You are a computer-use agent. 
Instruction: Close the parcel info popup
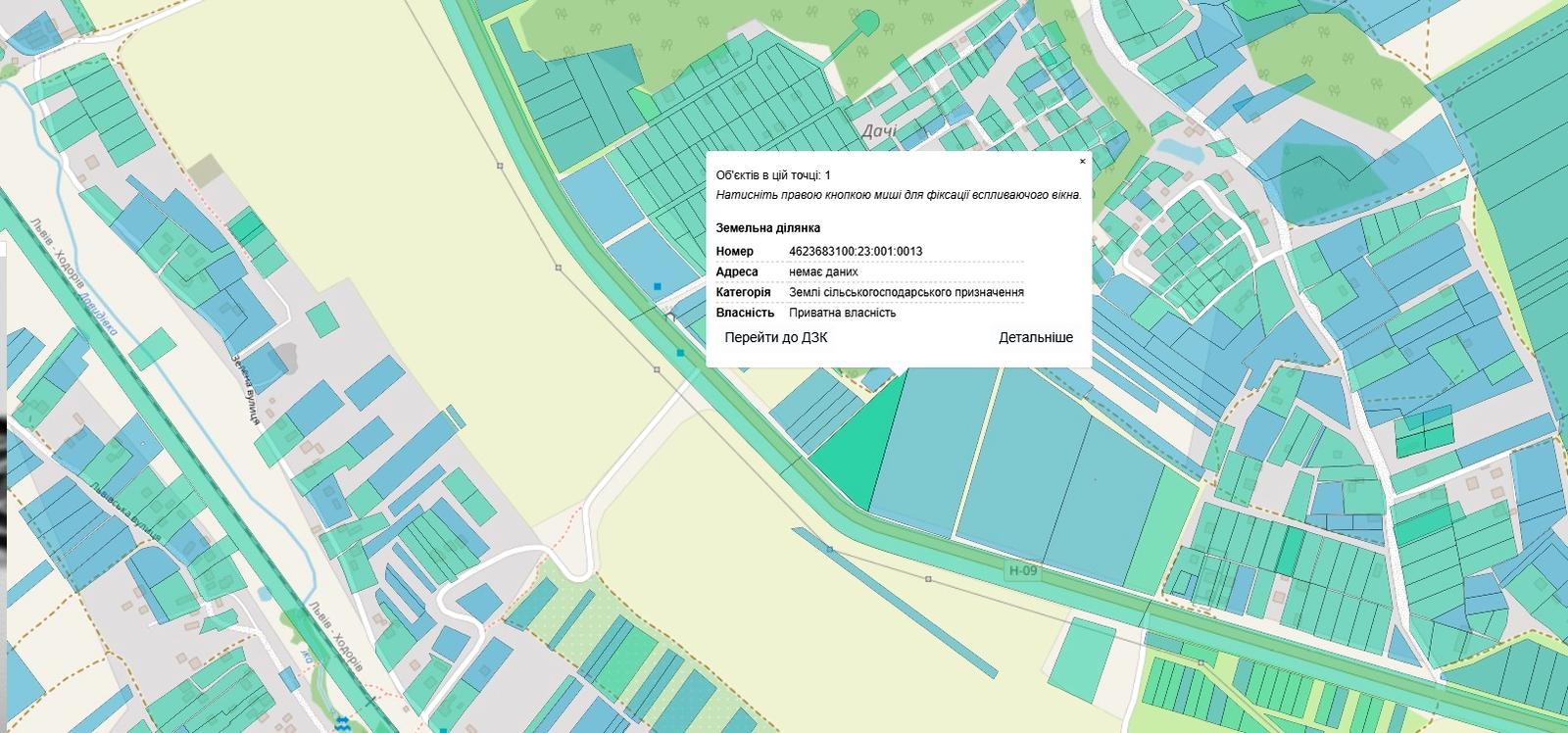point(1082,162)
